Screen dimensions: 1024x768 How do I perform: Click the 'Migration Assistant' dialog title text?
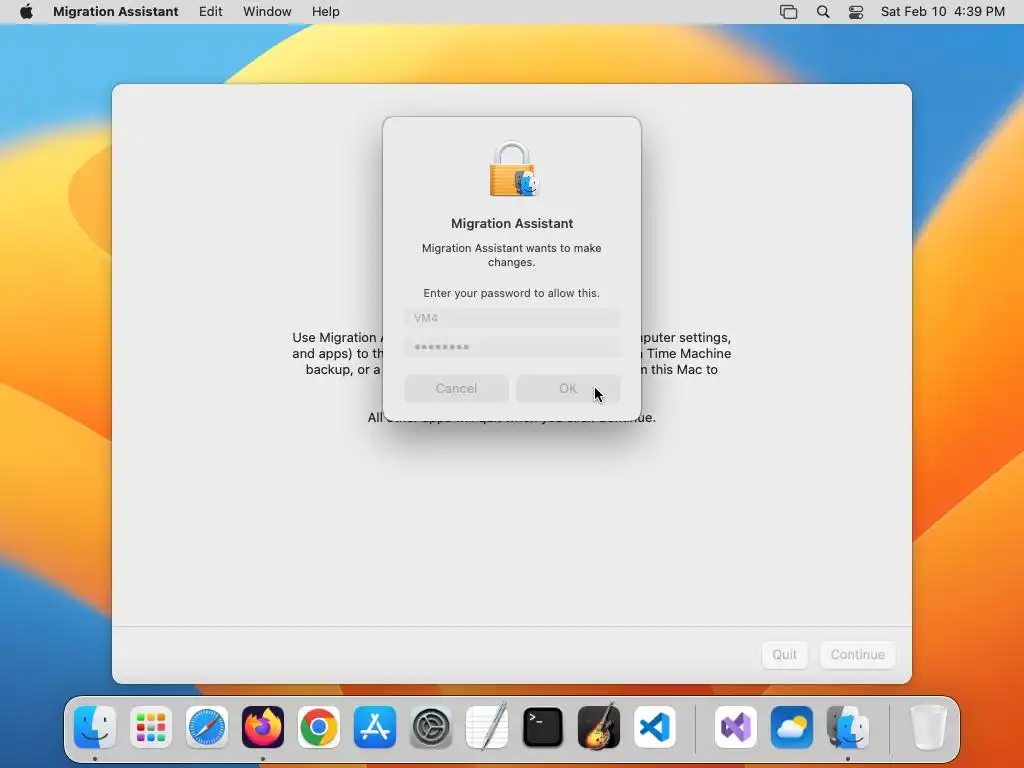pos(512,223)
